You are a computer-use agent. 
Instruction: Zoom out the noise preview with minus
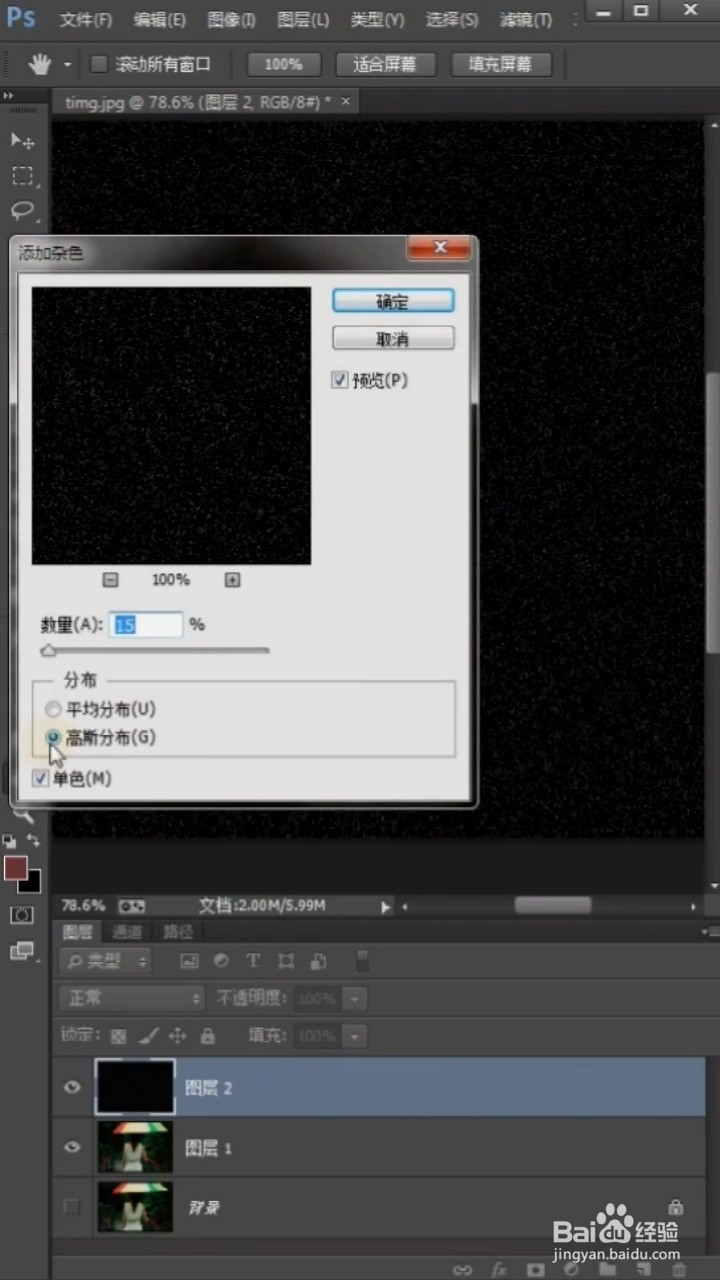[x=111, y=579]
